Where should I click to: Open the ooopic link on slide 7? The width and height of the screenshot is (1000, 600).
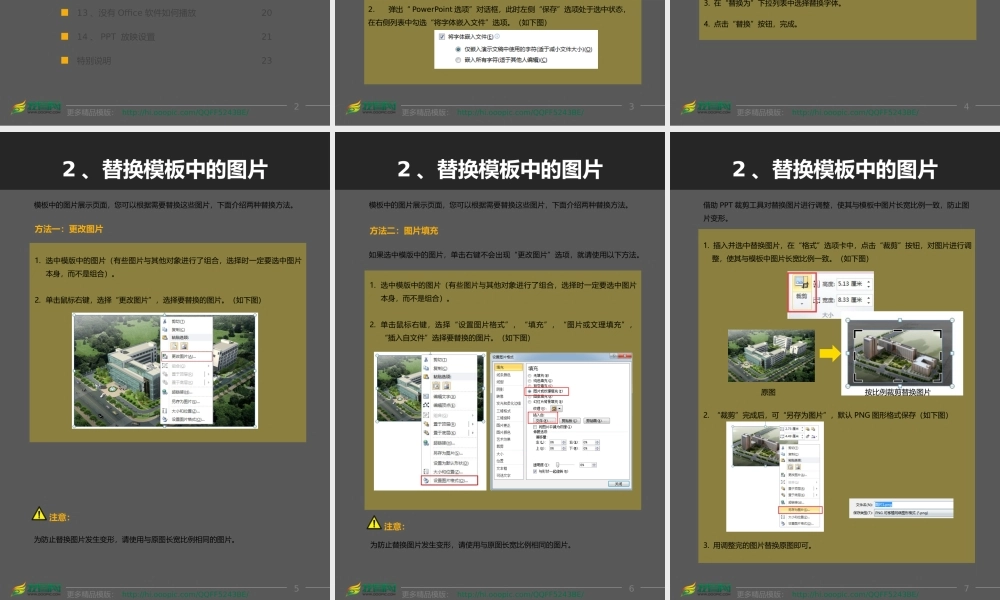click(855, 594)
